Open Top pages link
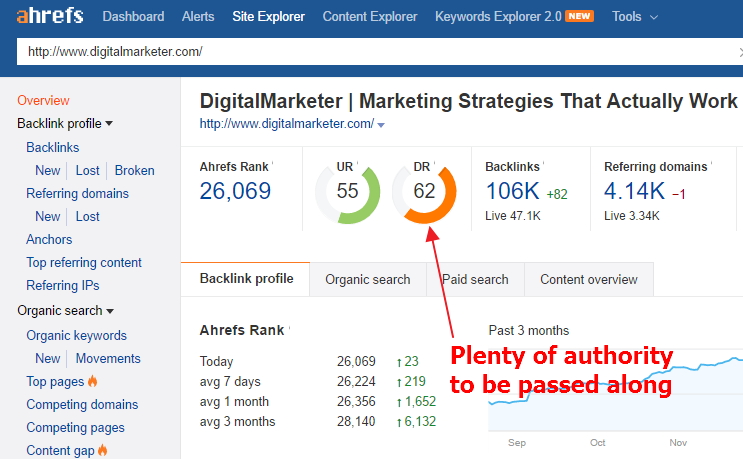The width and height of the screenshot is (743, 459). (55, 381)
